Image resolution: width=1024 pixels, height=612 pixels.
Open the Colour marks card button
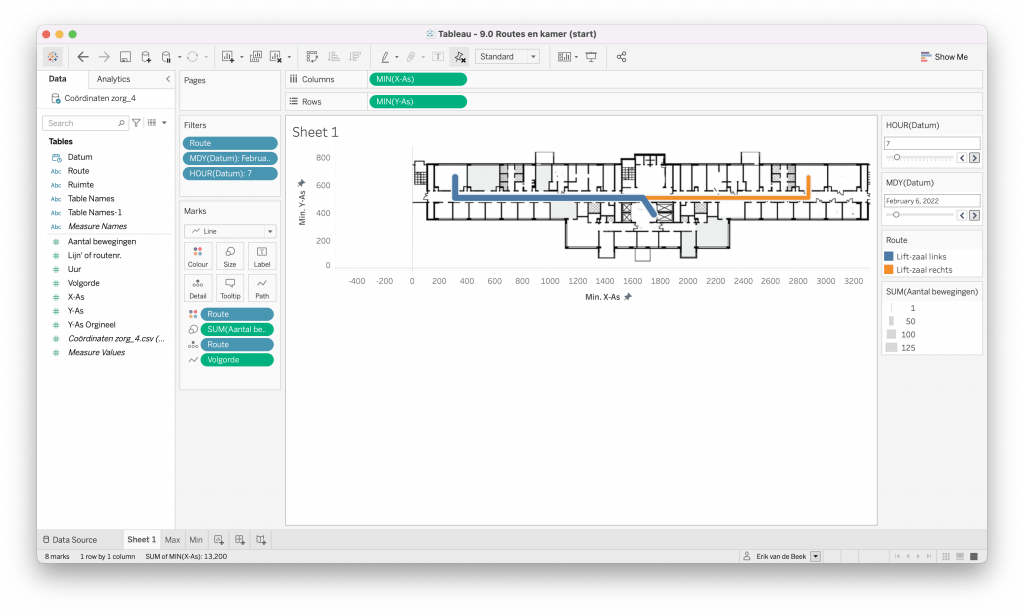click(198, 256)
